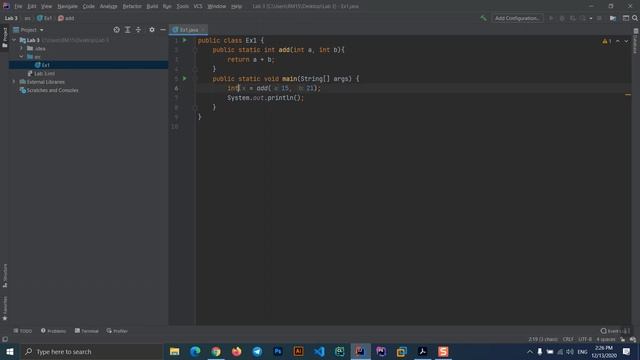Open the Problems tool window

[x=53, y=331]
